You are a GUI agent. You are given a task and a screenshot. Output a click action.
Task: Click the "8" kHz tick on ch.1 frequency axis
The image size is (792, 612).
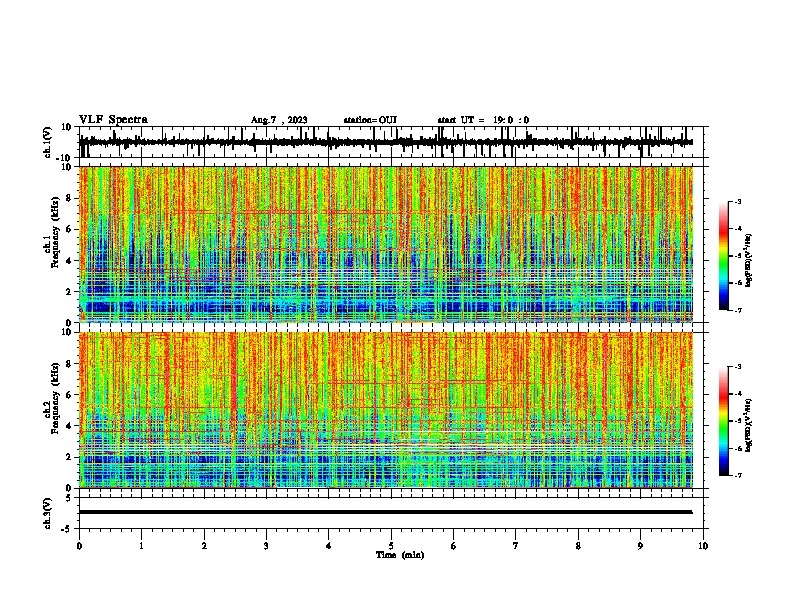(x=69, y=198)
